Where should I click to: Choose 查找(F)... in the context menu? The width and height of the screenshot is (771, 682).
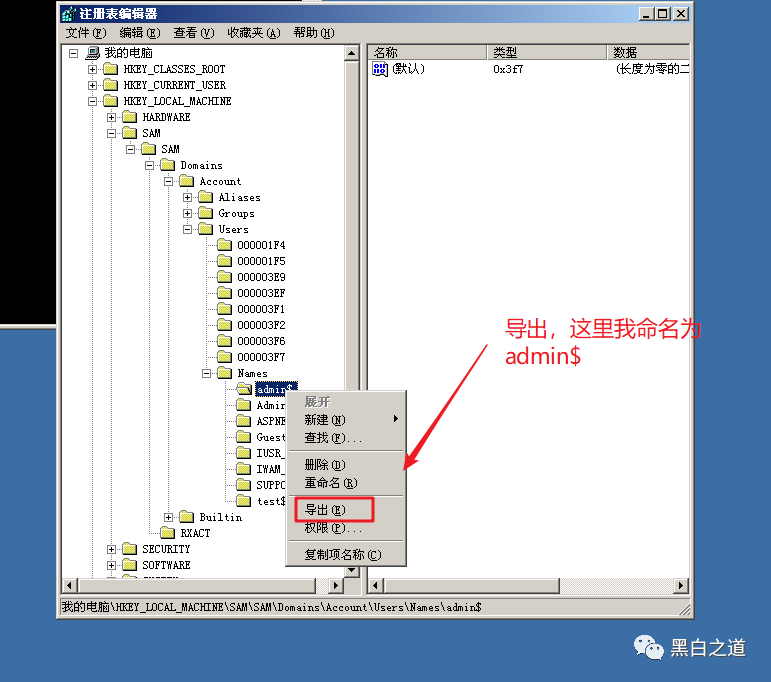pos(346,438)
